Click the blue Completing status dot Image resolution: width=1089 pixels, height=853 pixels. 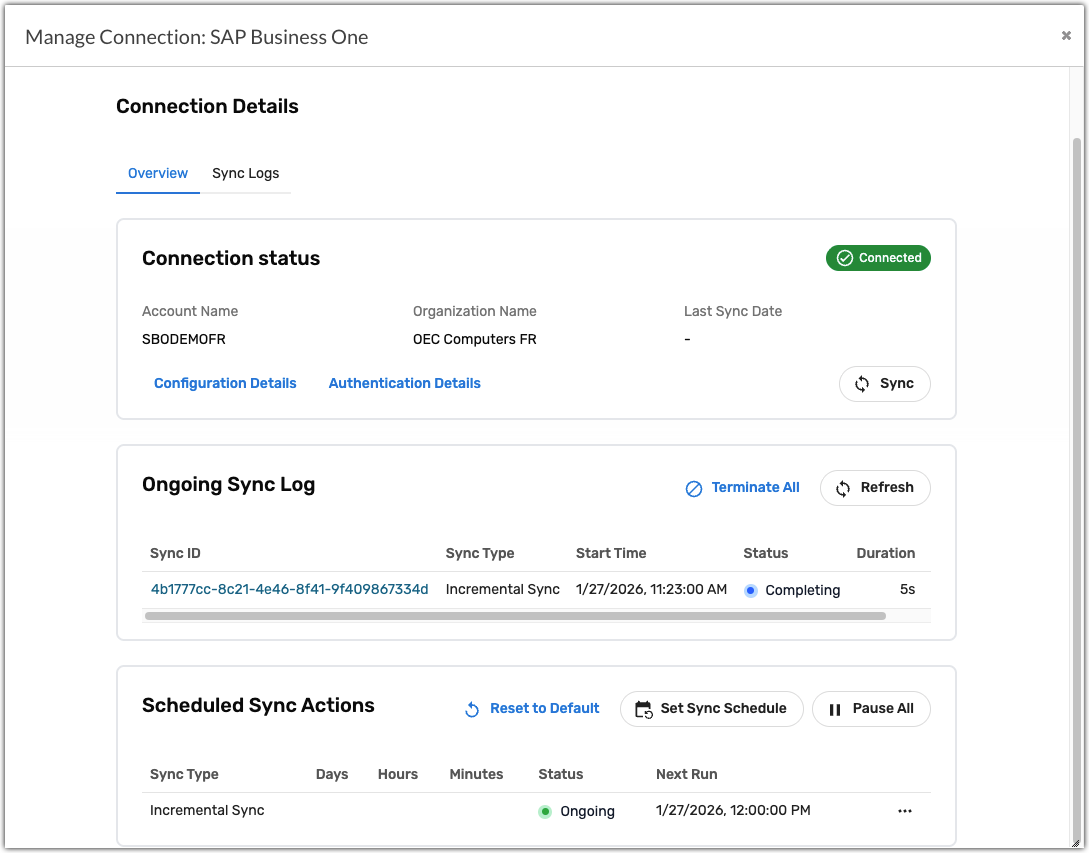pos(750,590)
